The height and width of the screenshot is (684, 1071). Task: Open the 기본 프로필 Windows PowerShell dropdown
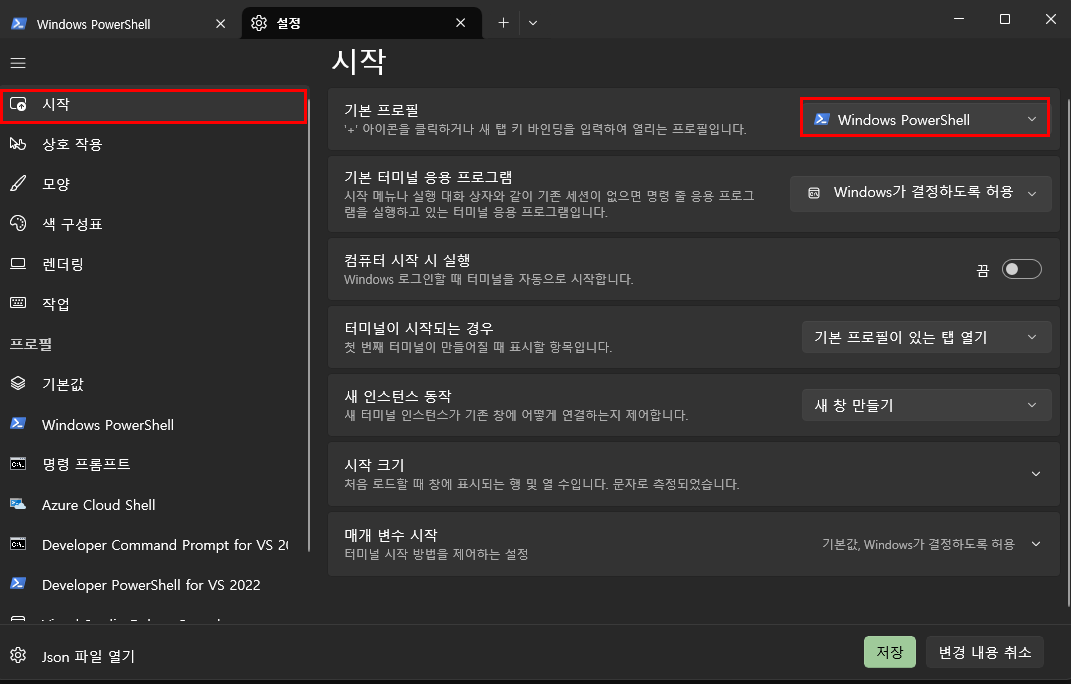click(925, 119)
